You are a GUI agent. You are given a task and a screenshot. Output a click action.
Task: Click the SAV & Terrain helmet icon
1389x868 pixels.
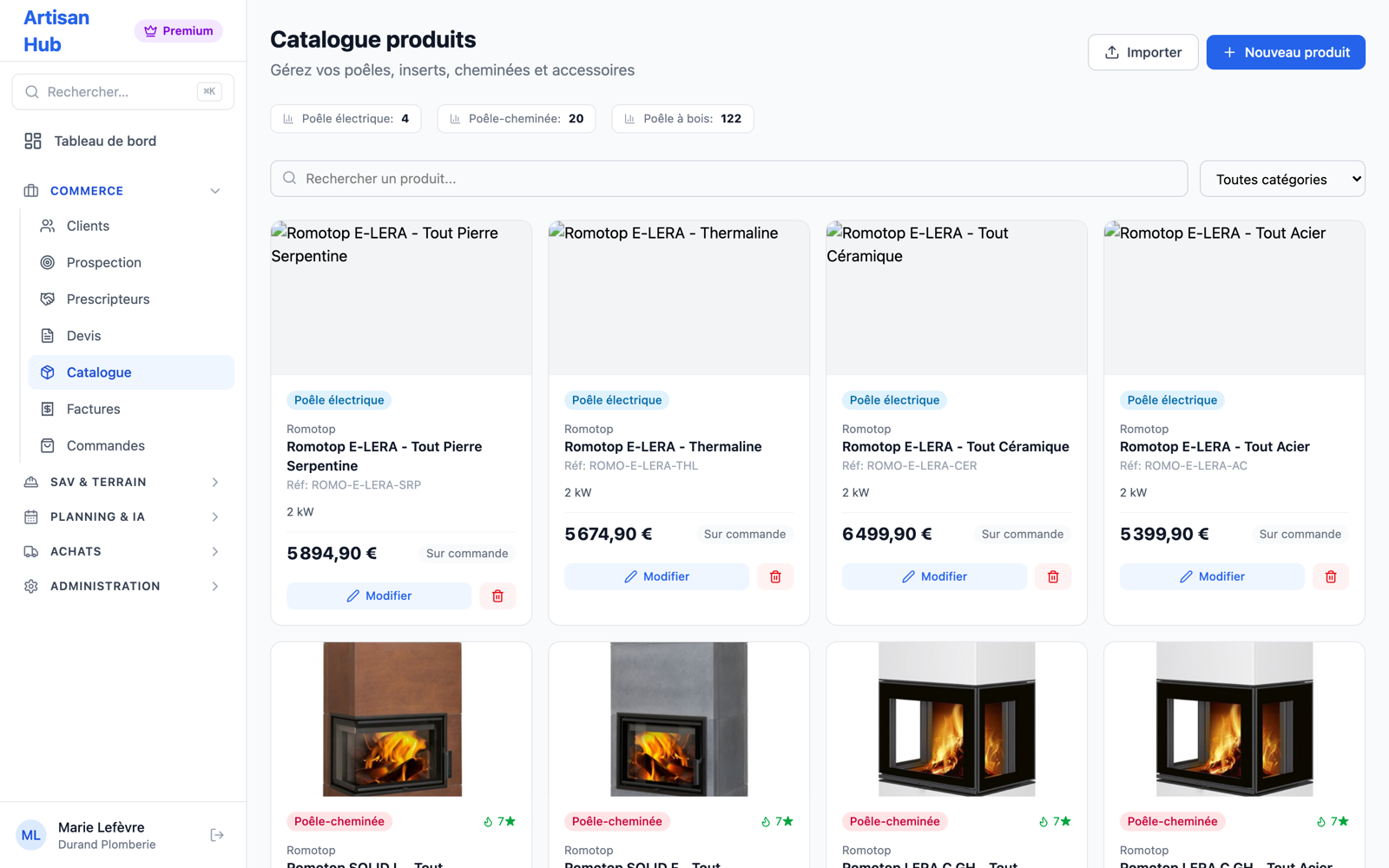tap(31, 482)
